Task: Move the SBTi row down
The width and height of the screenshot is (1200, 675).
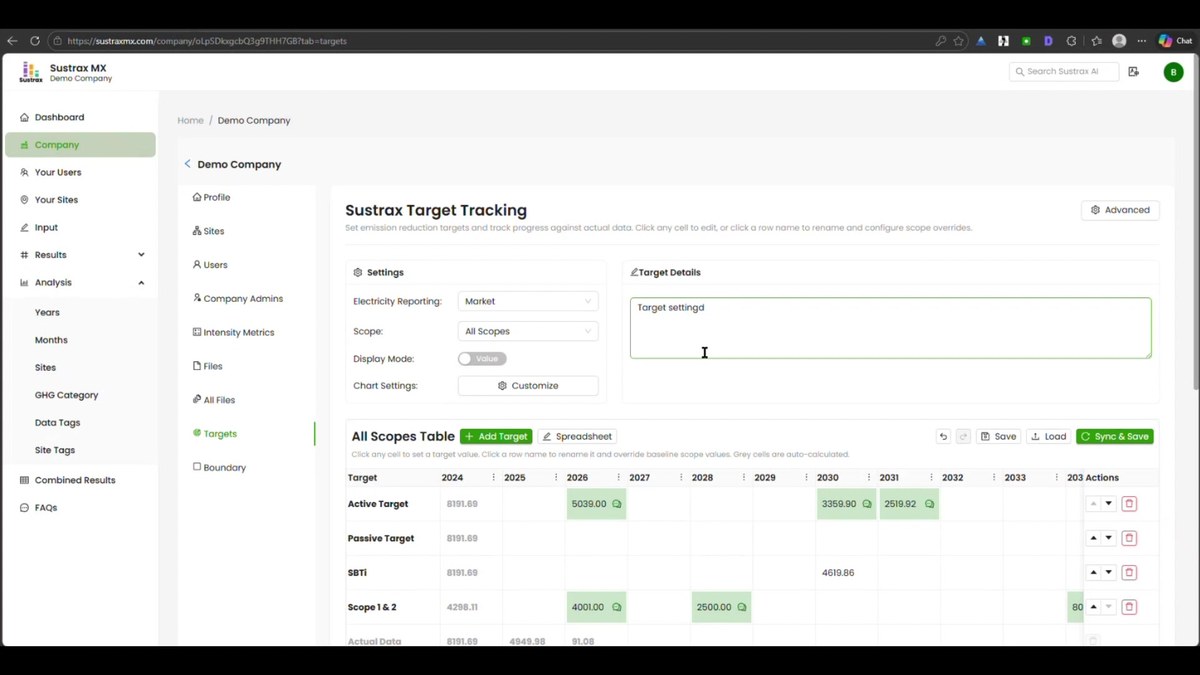Action: pyautogui.click(x=1109, y=573)
